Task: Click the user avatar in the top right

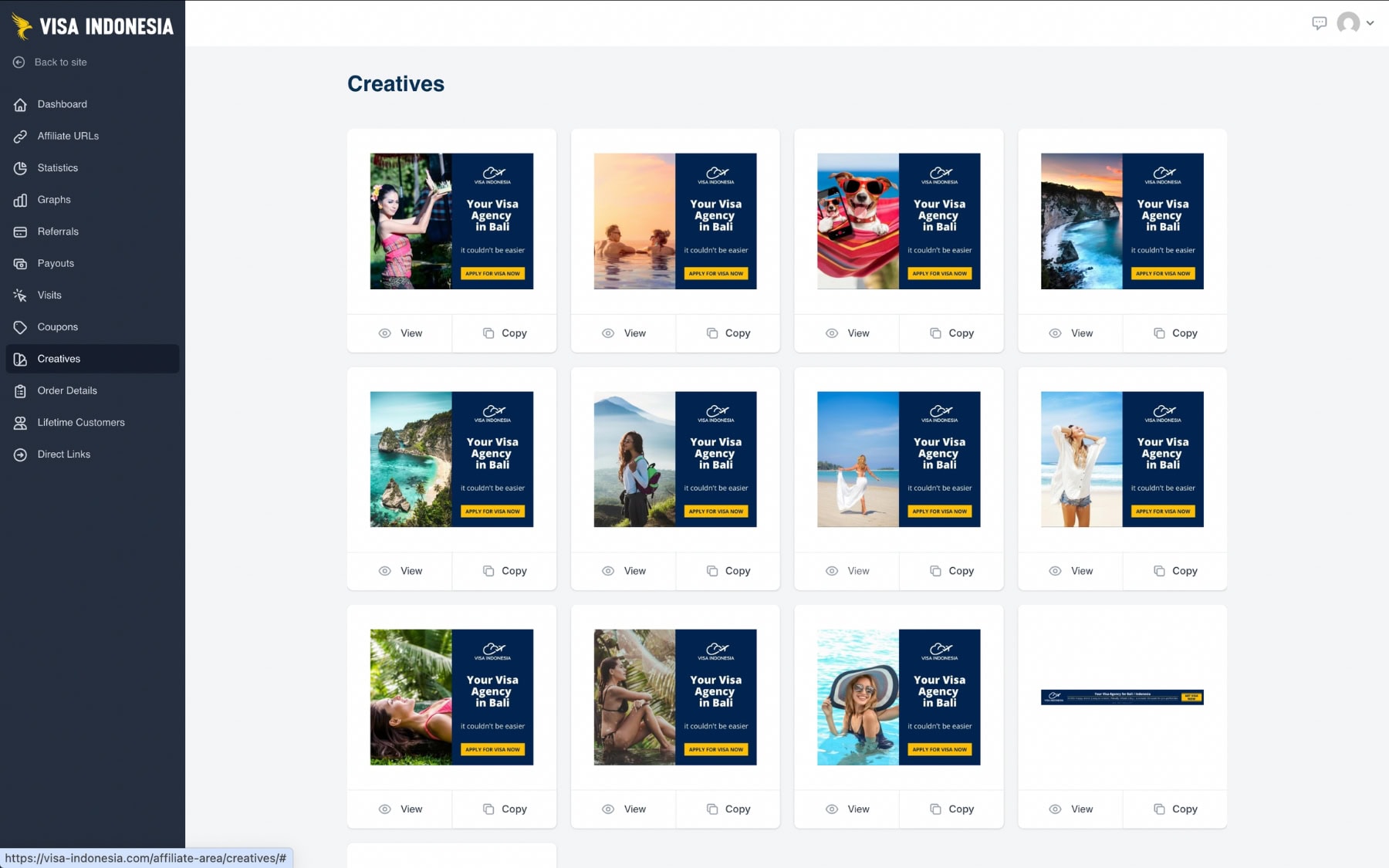Action: [x=1347, y=23]
